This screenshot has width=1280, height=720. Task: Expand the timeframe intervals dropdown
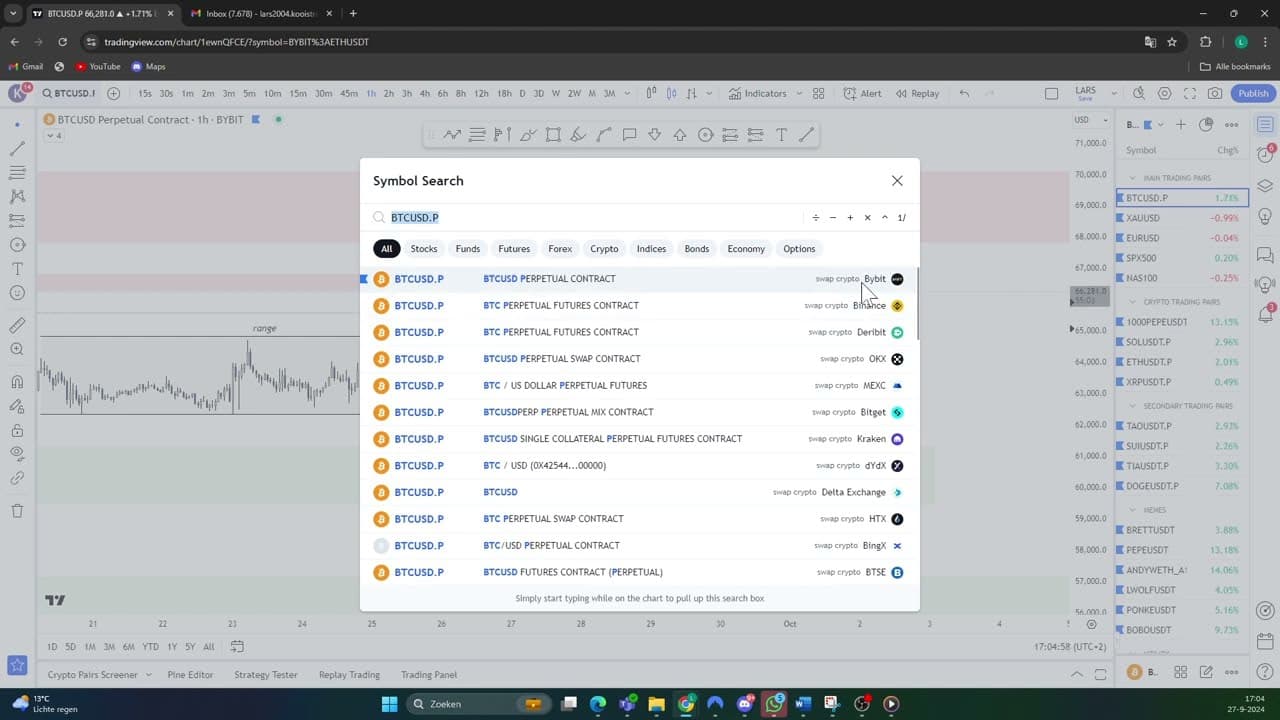[x=628, y=93]
